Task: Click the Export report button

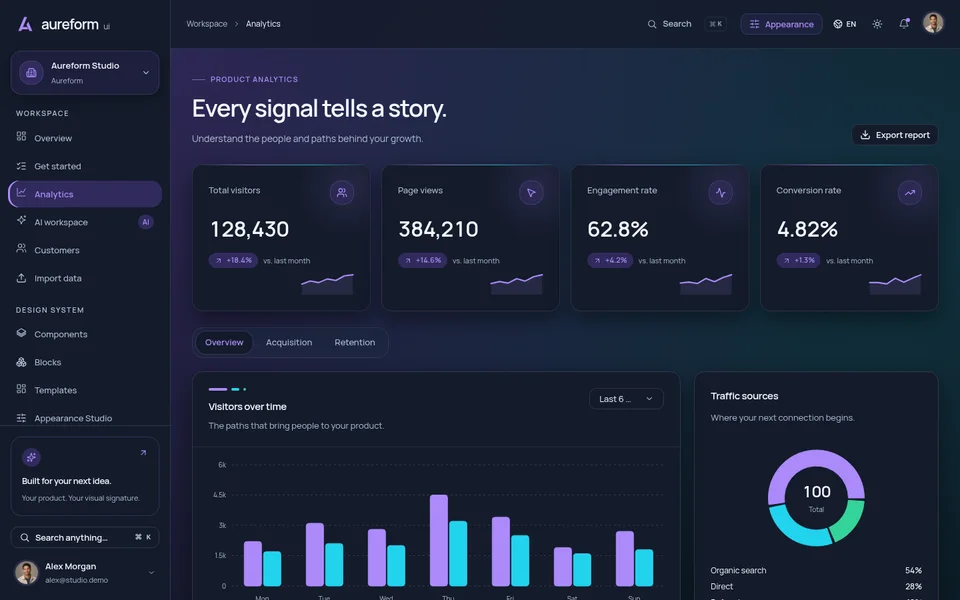Action: [894, 135]
